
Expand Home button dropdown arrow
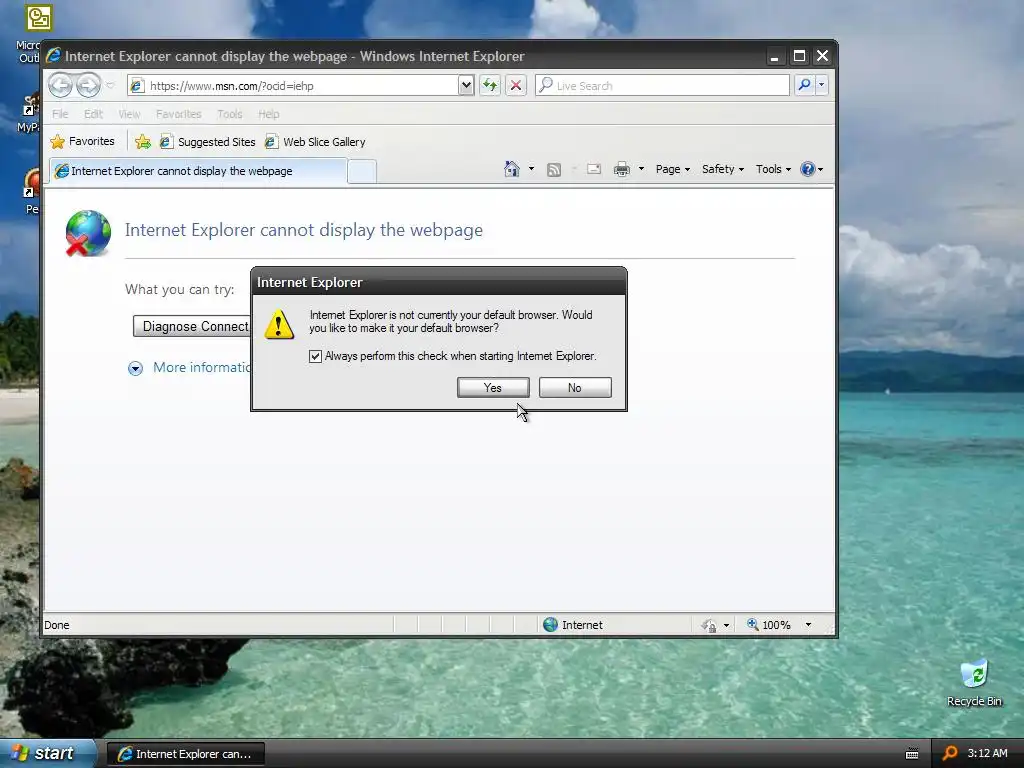pyautogui.click(x=532, y=169)
